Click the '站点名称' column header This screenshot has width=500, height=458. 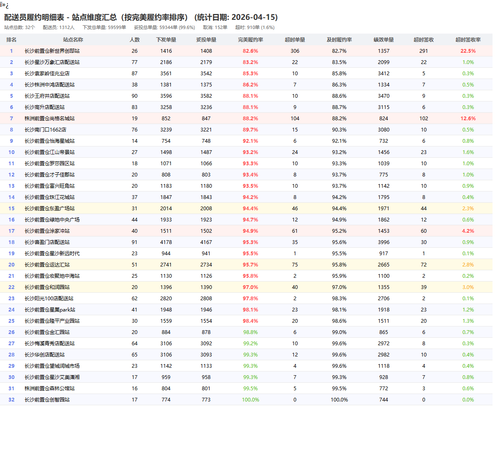click(x=73, y=40)
